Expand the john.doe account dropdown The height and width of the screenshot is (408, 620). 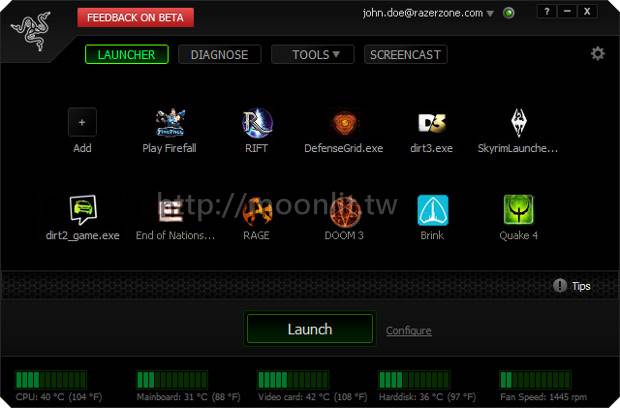click(490, 13)
